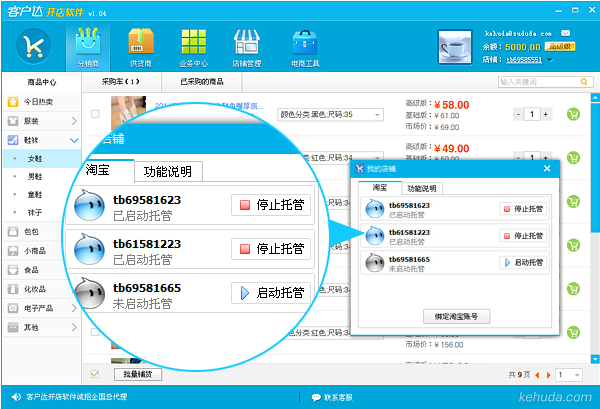Click the product list scrollbar down arrow

595,359
